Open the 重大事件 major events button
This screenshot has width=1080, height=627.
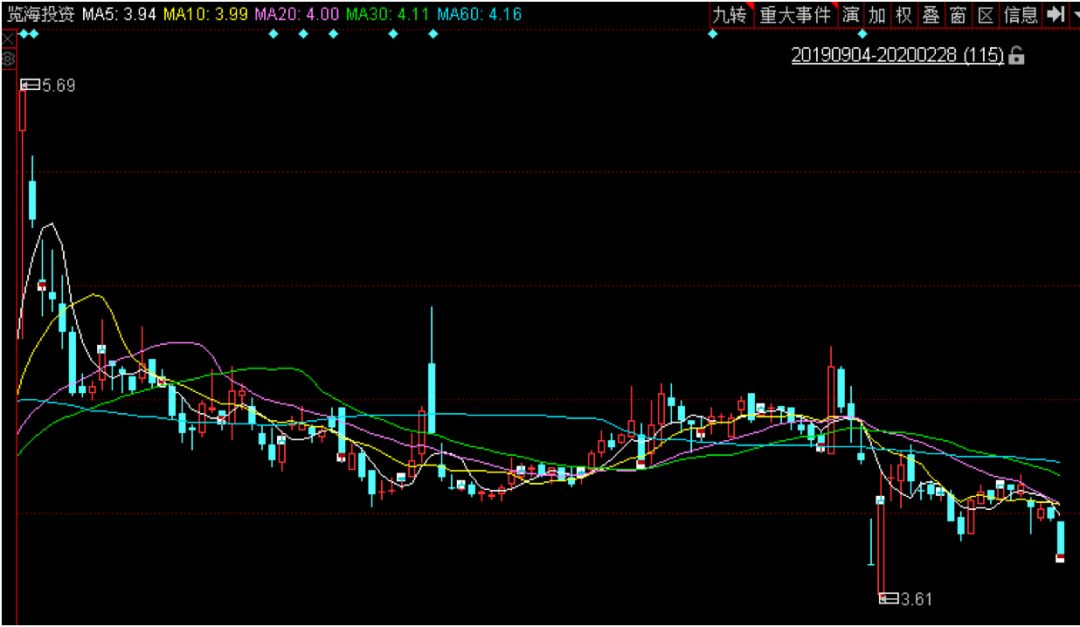coord(795,14)
